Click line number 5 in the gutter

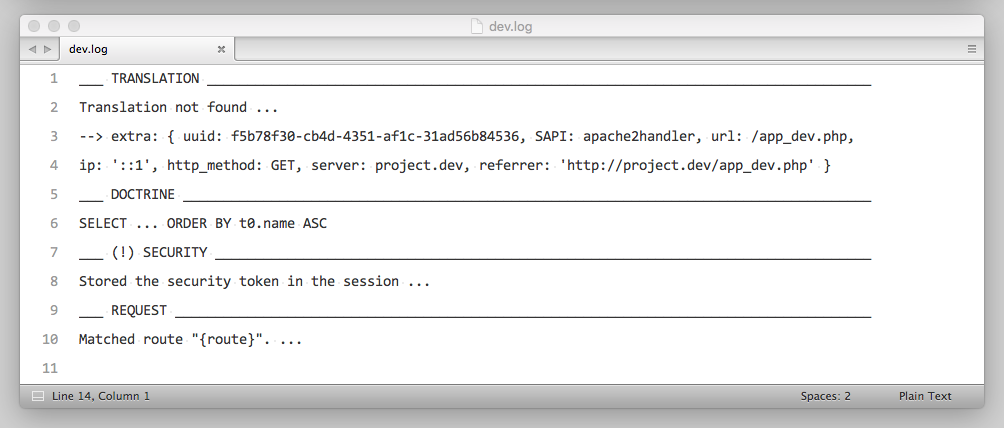tap(53, 194)
